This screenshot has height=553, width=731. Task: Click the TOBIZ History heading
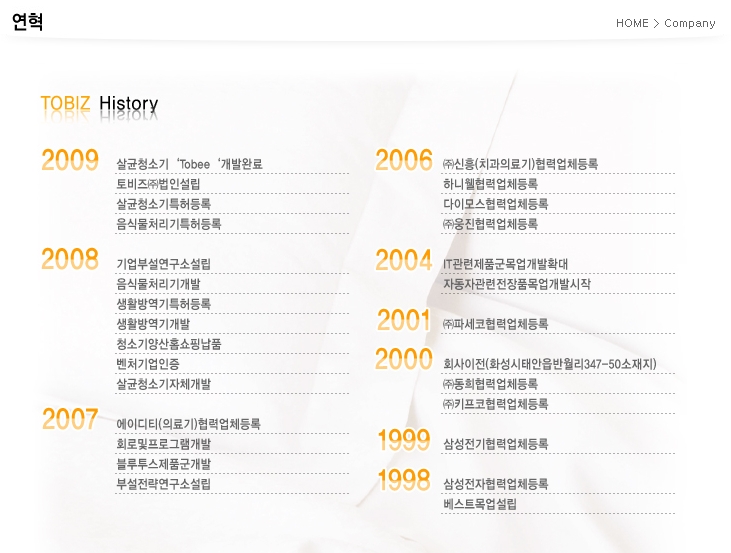click(x=99, y=104)
